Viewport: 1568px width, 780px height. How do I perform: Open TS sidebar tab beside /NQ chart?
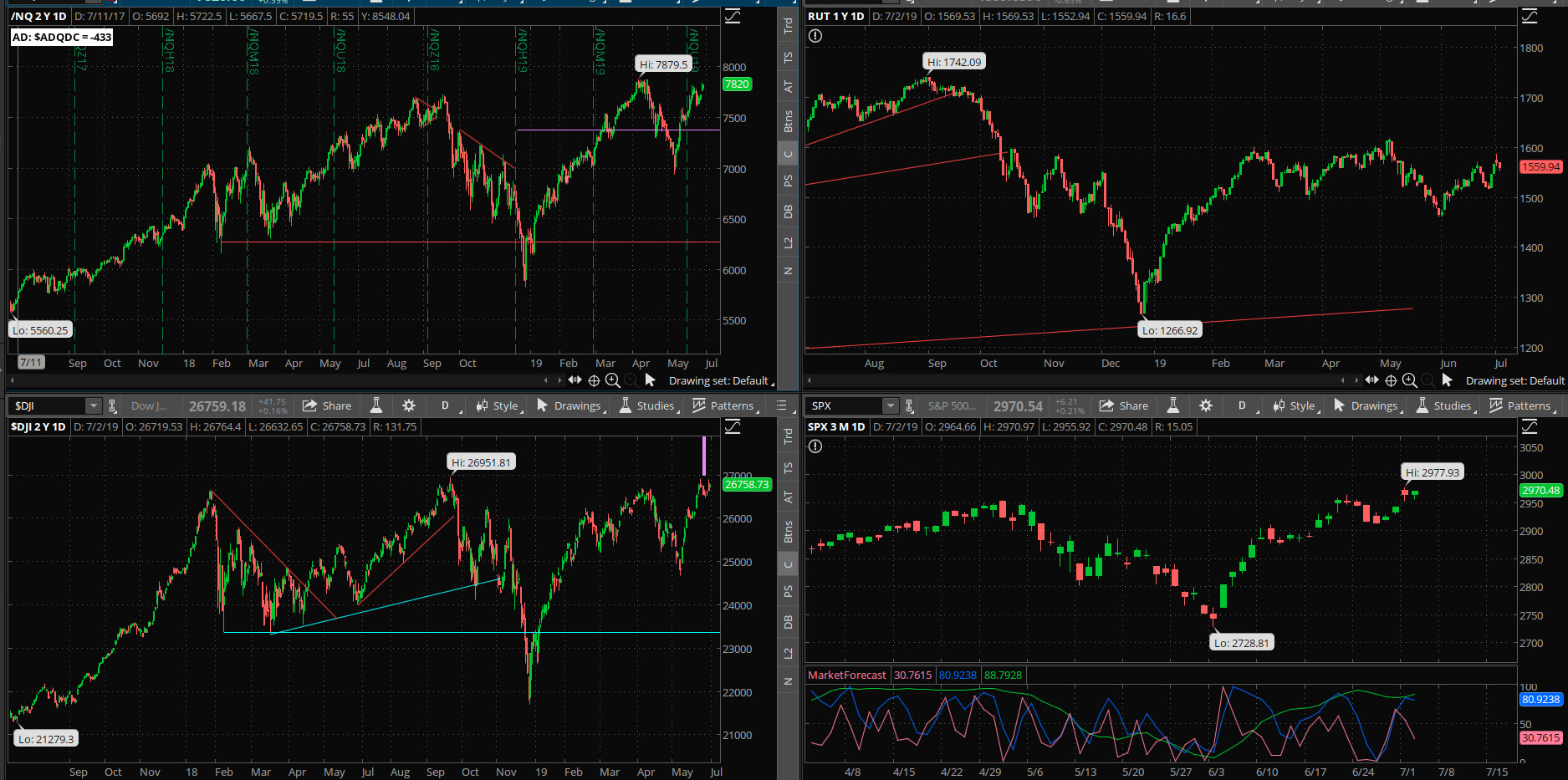[788, 57]
